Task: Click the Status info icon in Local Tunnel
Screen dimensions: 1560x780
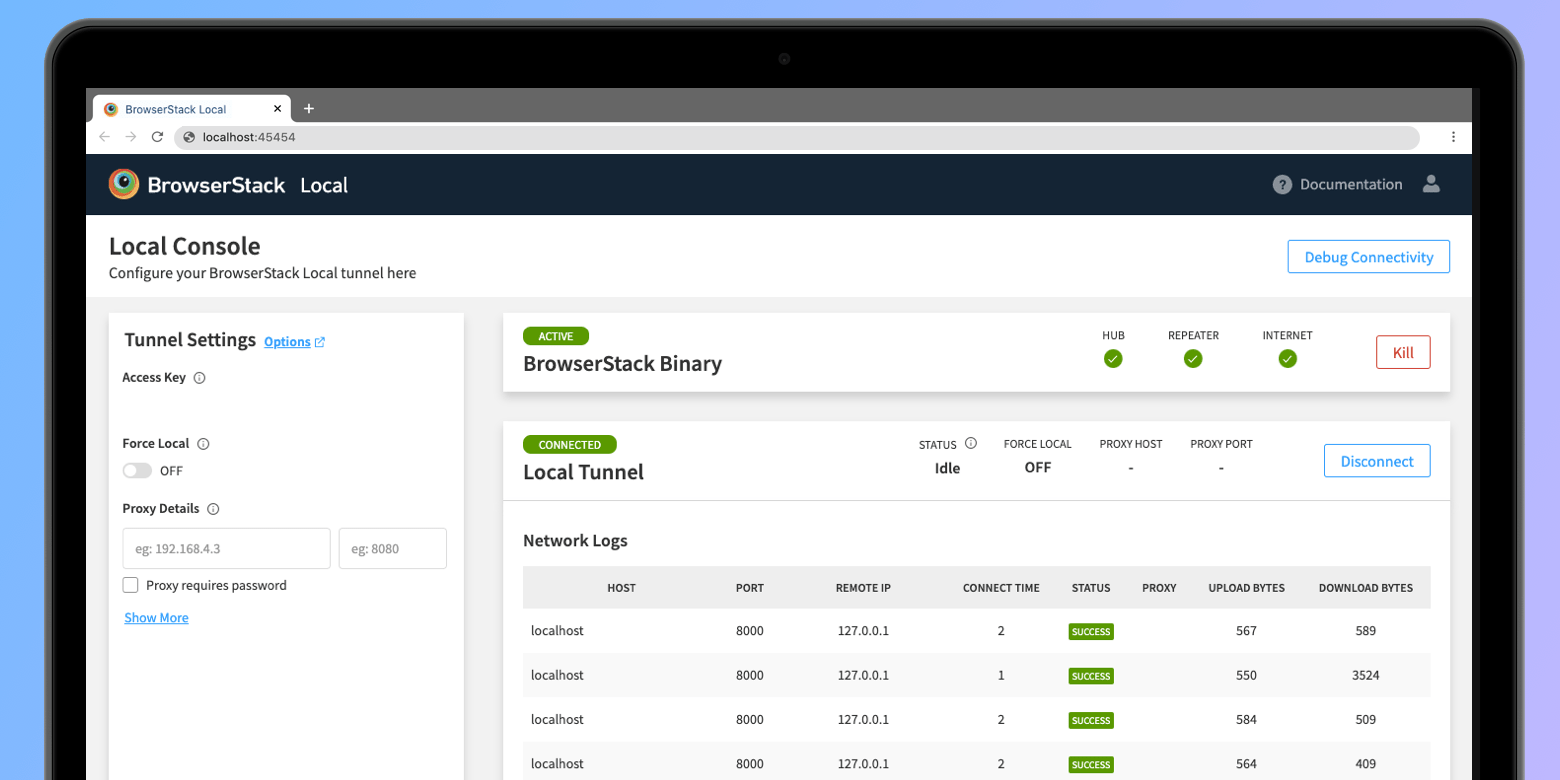Action: coord(970,444)
